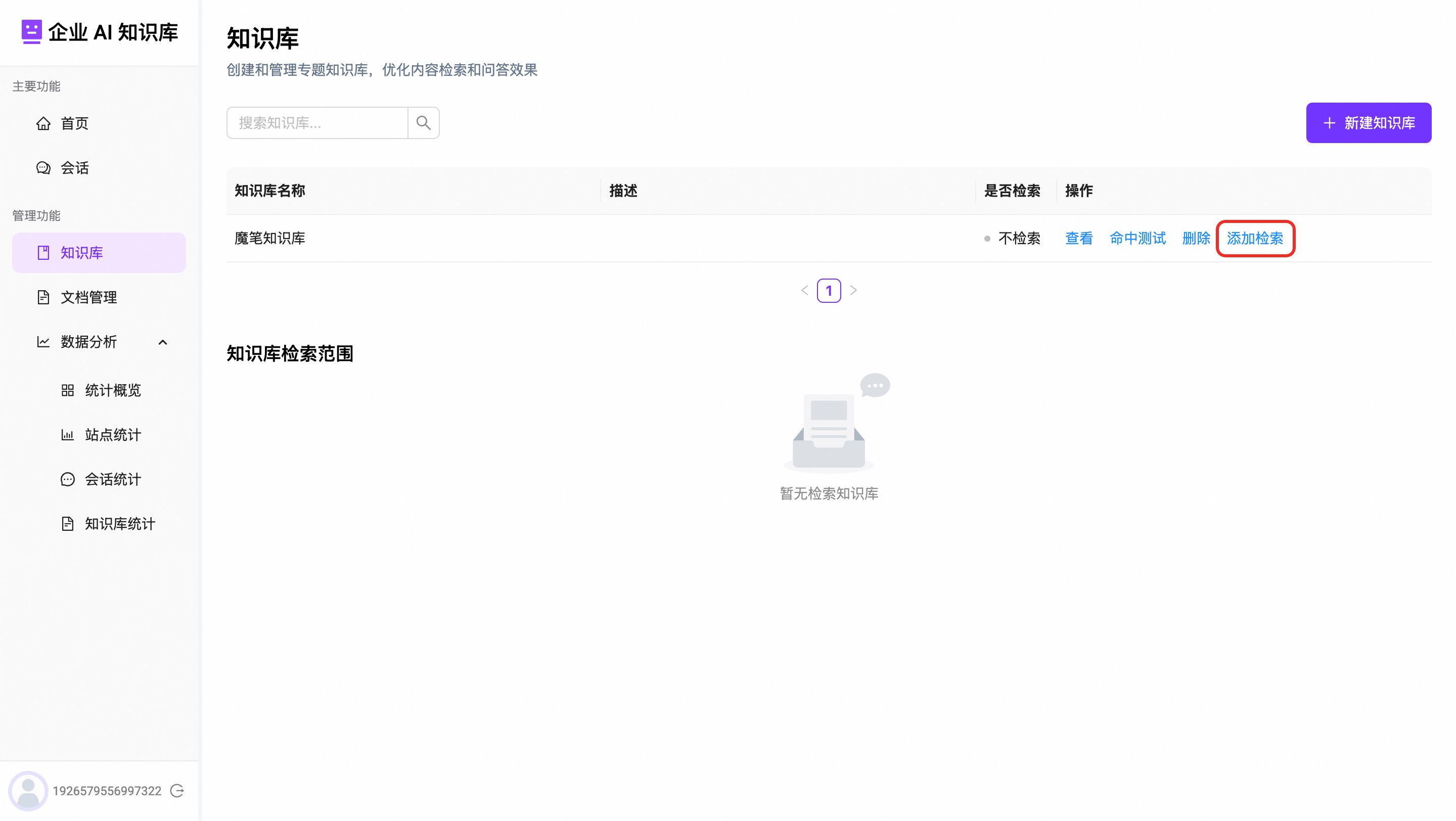Click the 新建知识库 button

pyautogui.click(x=1368, y=123)
